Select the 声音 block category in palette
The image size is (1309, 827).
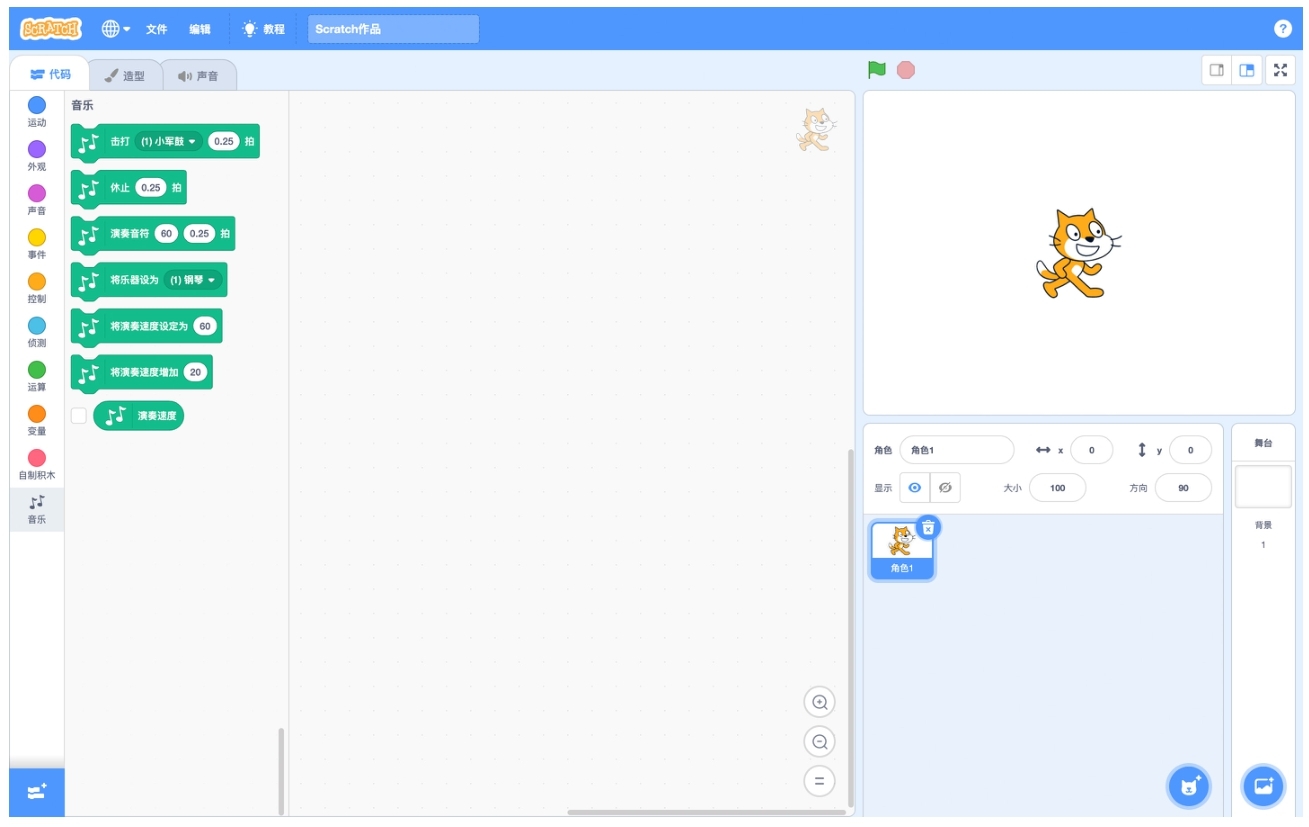pyautogui.click(x=37, y=200)
